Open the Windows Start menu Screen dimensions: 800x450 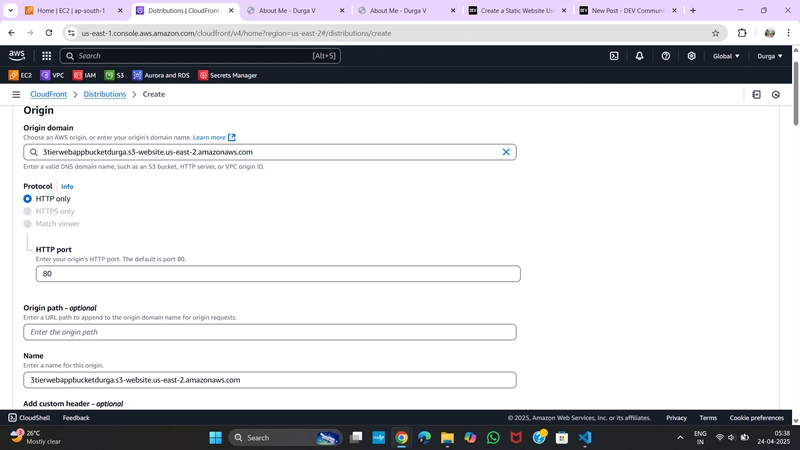pyautogui.click(x=216, y=438)
